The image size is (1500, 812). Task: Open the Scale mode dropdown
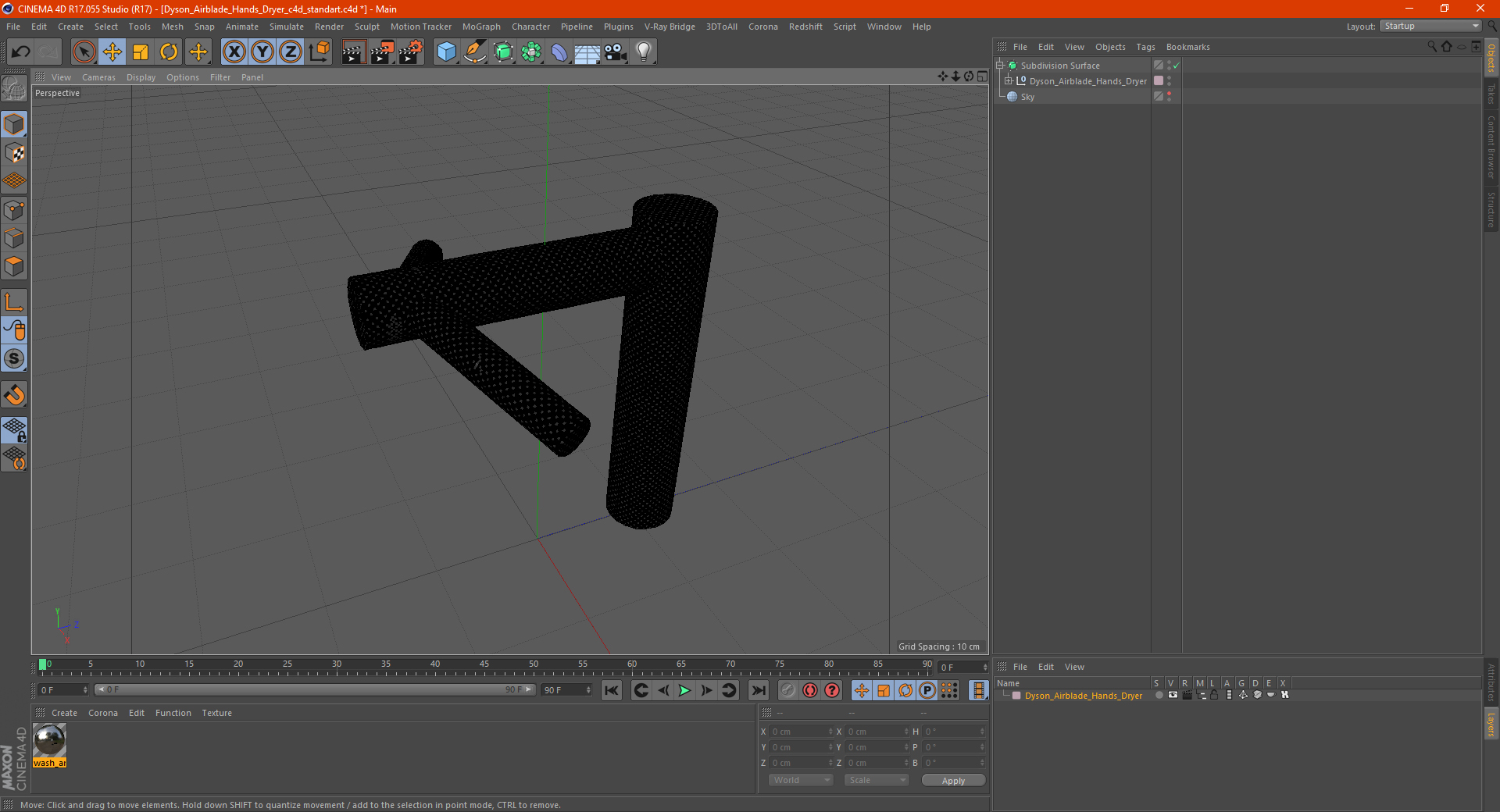click(x=877, y=780)
